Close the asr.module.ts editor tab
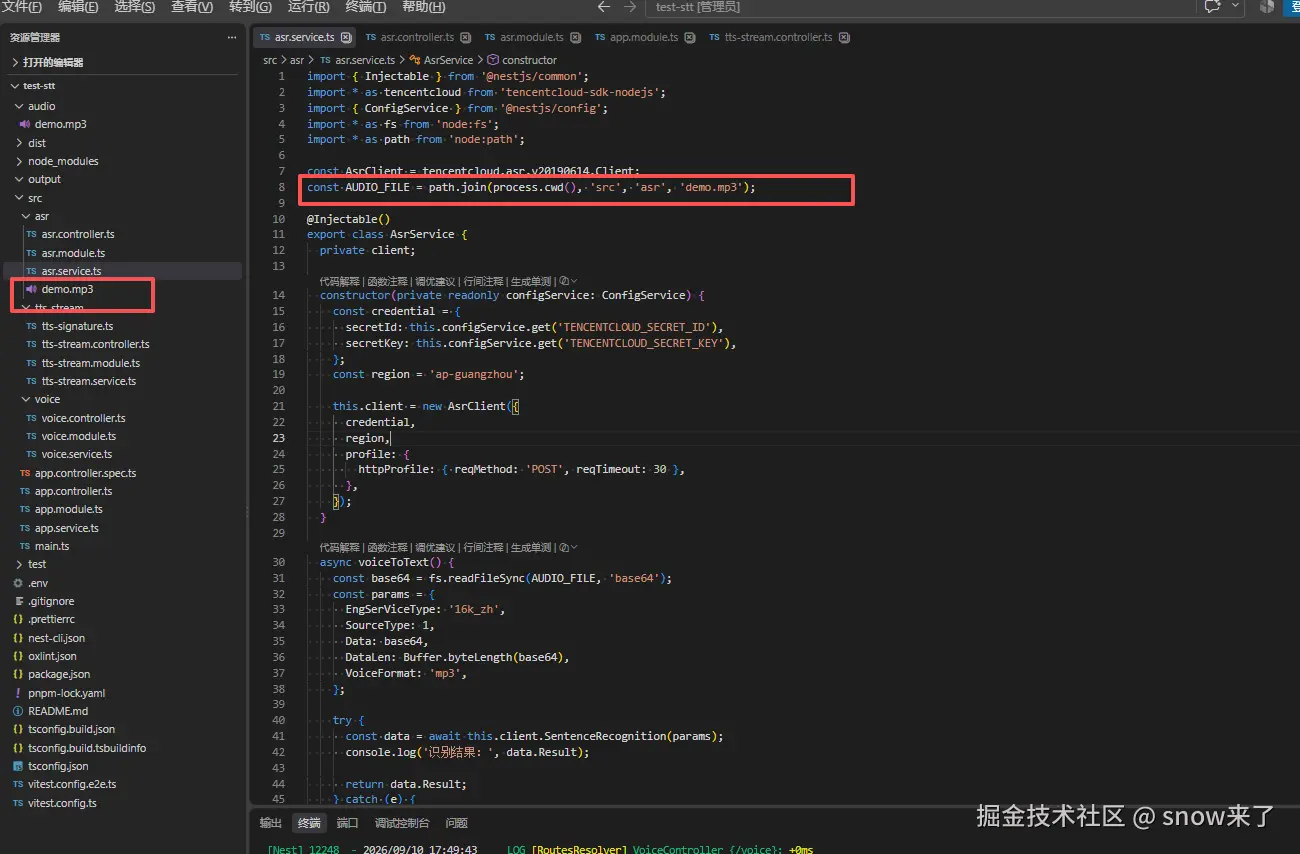 point(574,37)
